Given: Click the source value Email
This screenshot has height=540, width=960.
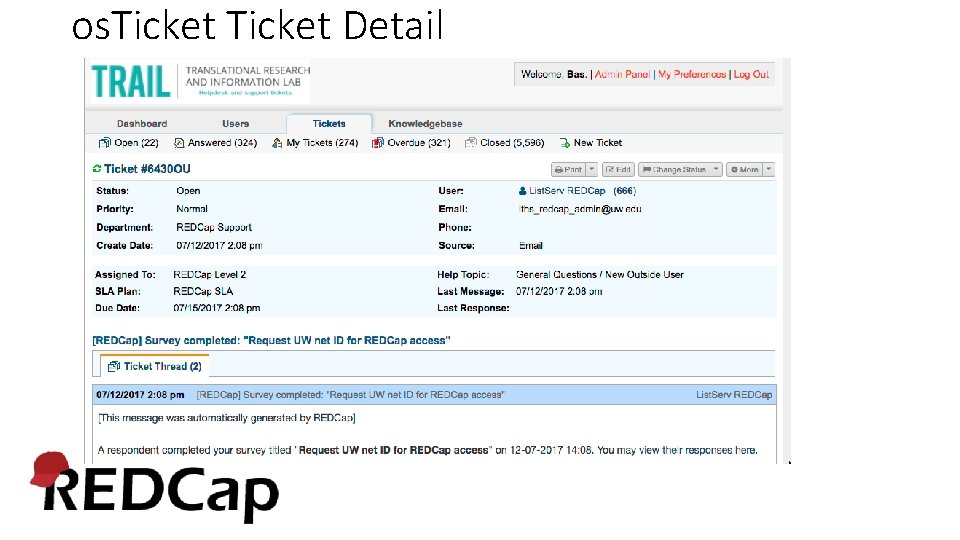Looking at the screenshot, I should (531, 246).
